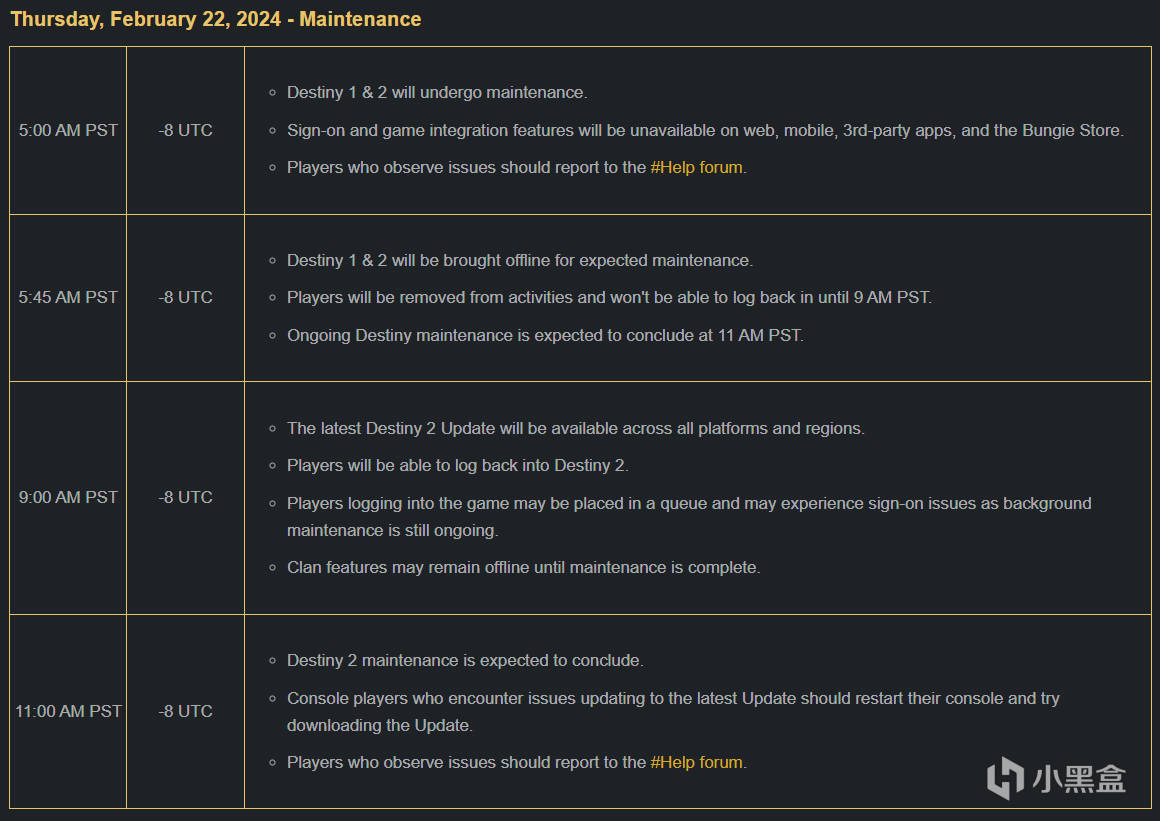The height and width of the screenshot is (821, 1160).
Task: Click the -8 UTC cell in 9:00 AM row
Action: point(185,497)
